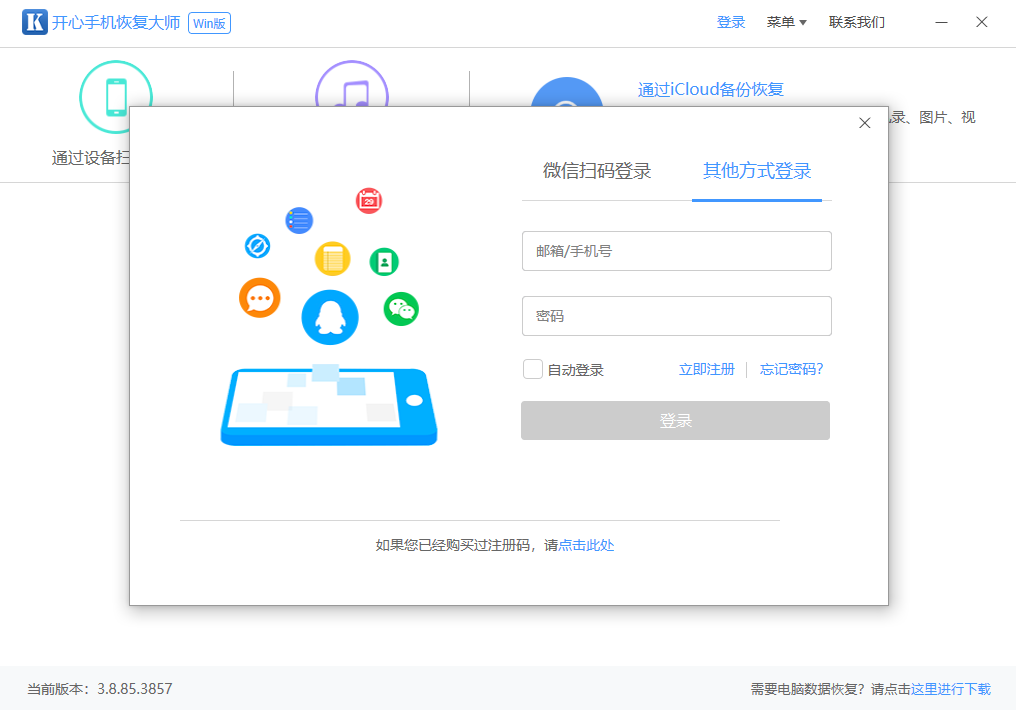Click the green contacts icon
Image resolution: width=1016 pixels, height=710 pixels.
click(x=384, y=262)
